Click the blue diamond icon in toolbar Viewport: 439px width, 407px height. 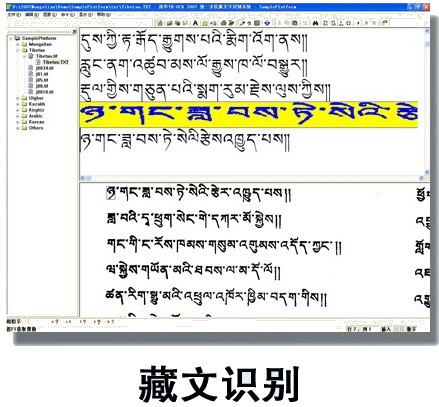click(267, 23)
